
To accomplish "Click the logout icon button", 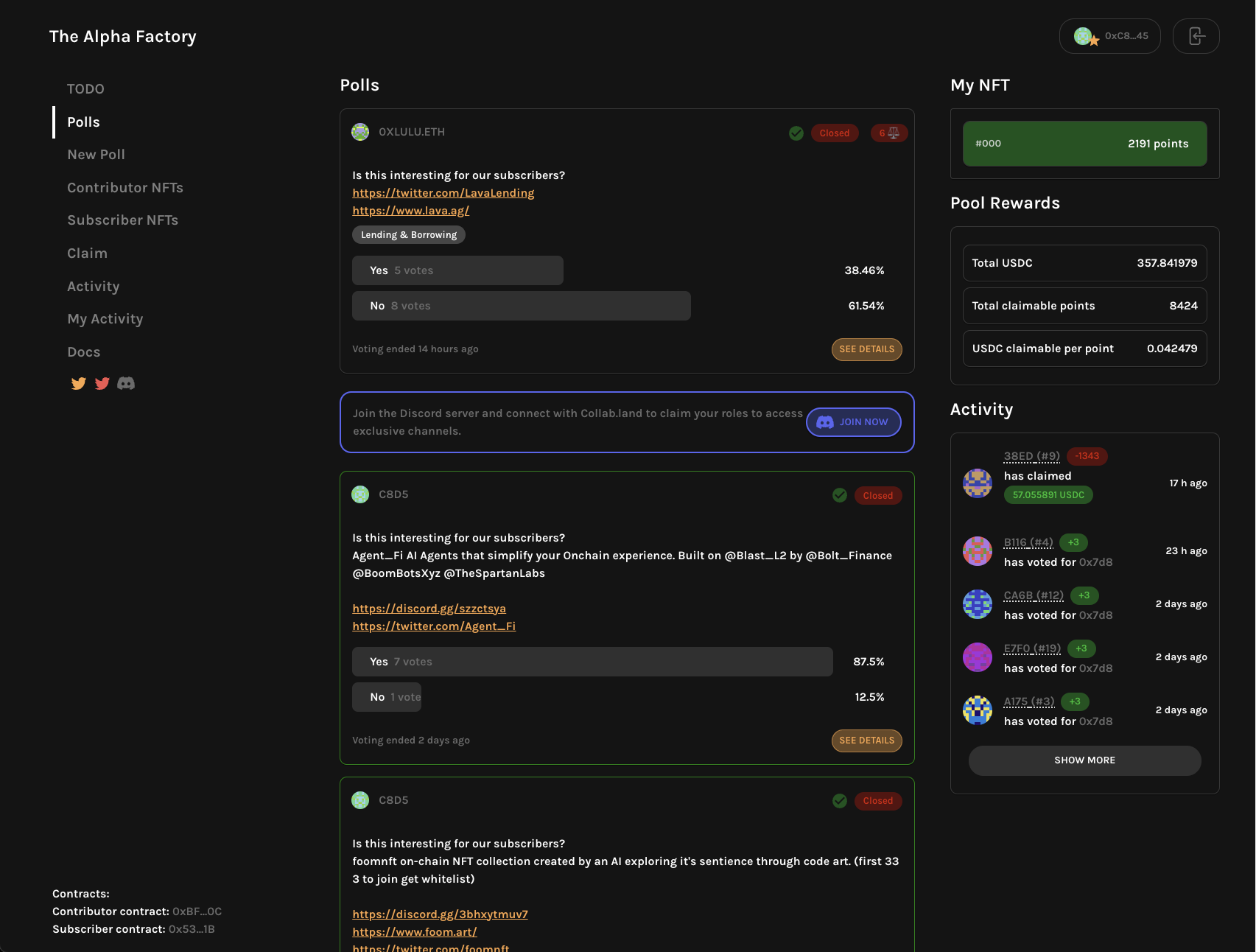I will pyautogui.click(x=1196, y=36).
